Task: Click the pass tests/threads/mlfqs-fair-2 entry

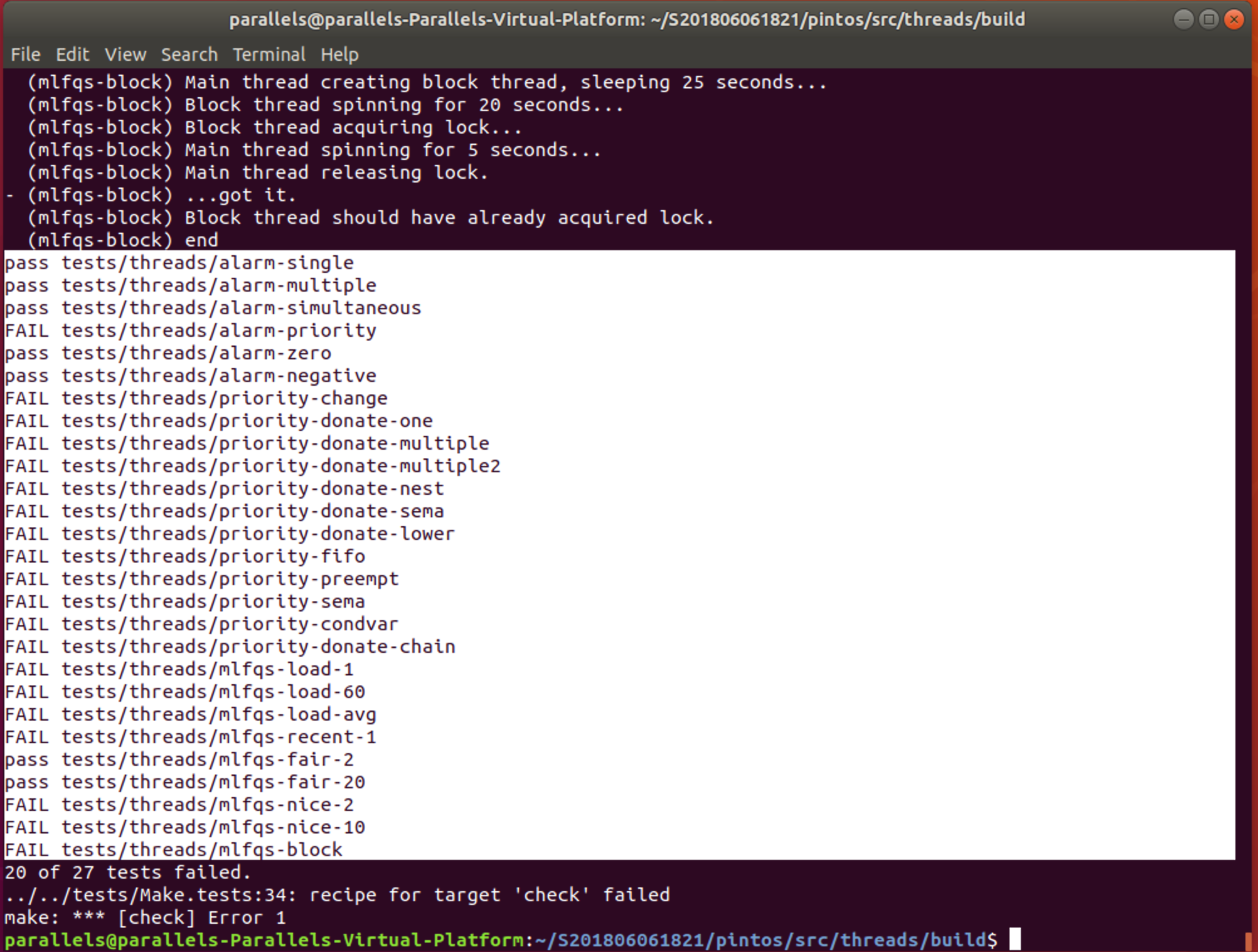Action: [x=179, y=759]
